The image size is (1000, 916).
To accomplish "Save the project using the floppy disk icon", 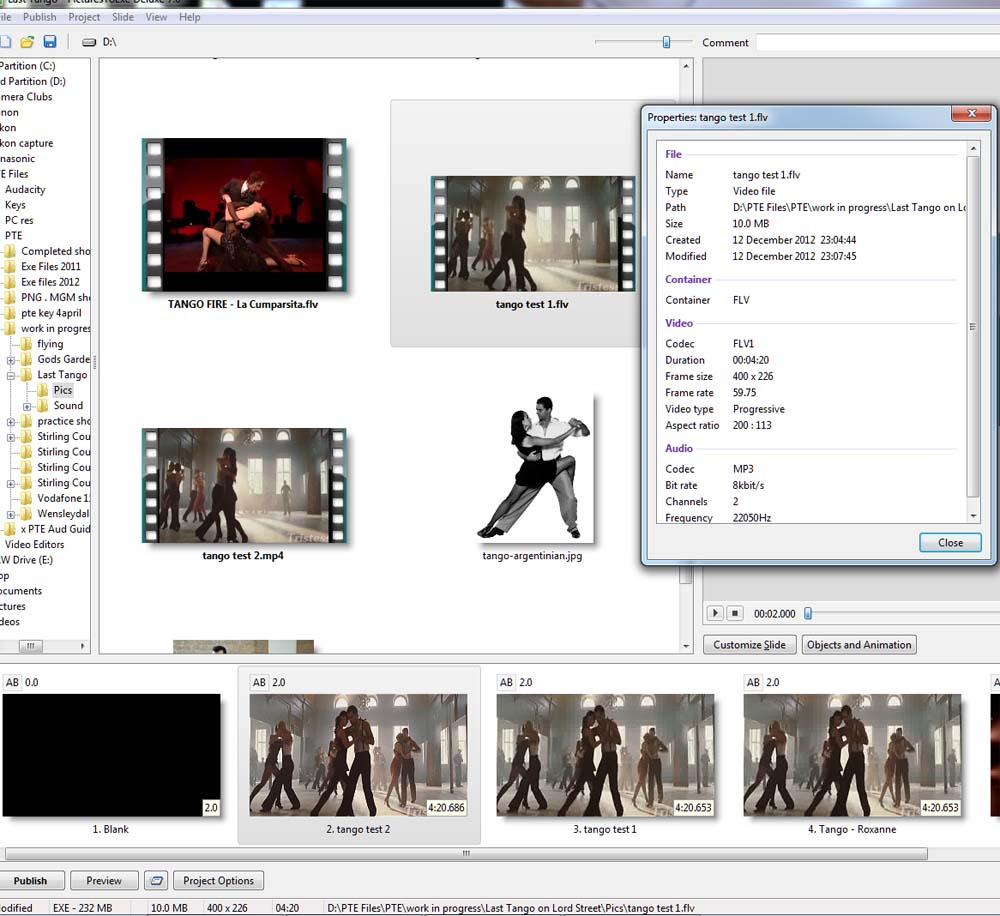I will 50,42.
